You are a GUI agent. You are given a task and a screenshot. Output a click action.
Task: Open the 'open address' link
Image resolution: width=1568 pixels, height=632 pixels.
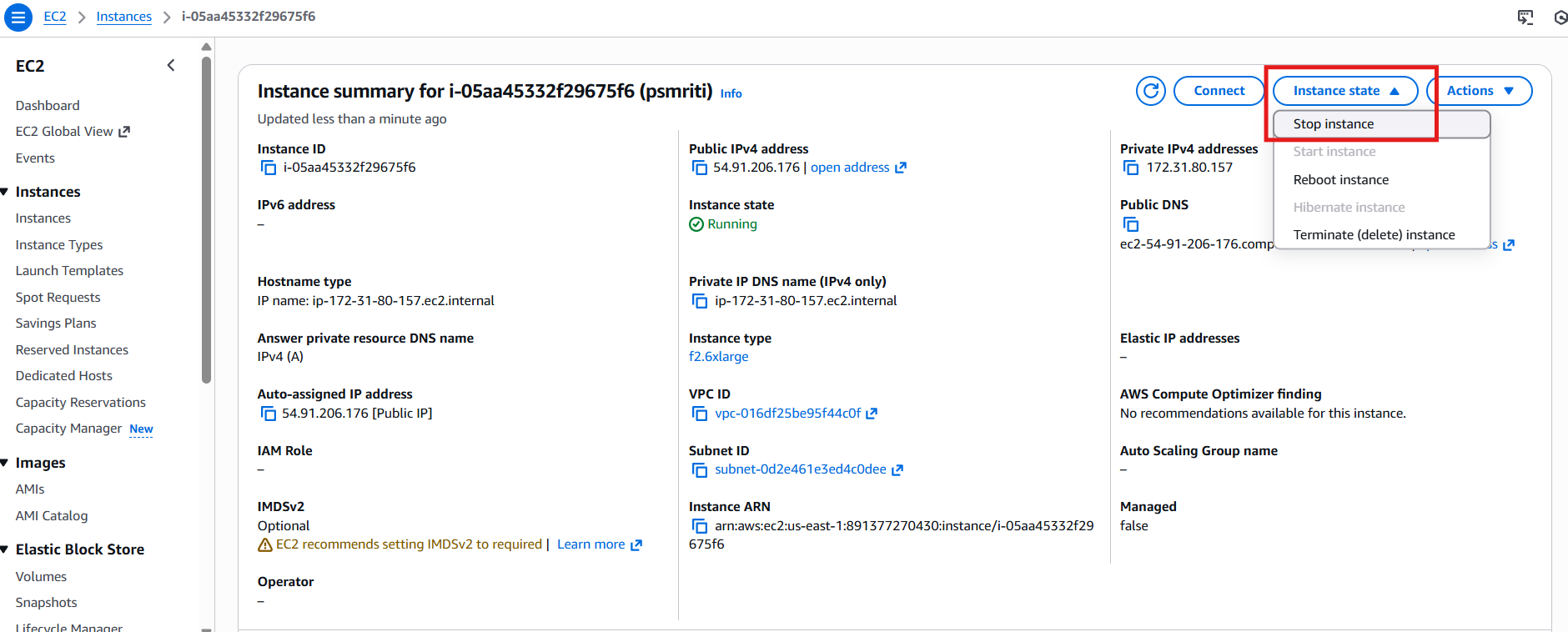850,168
